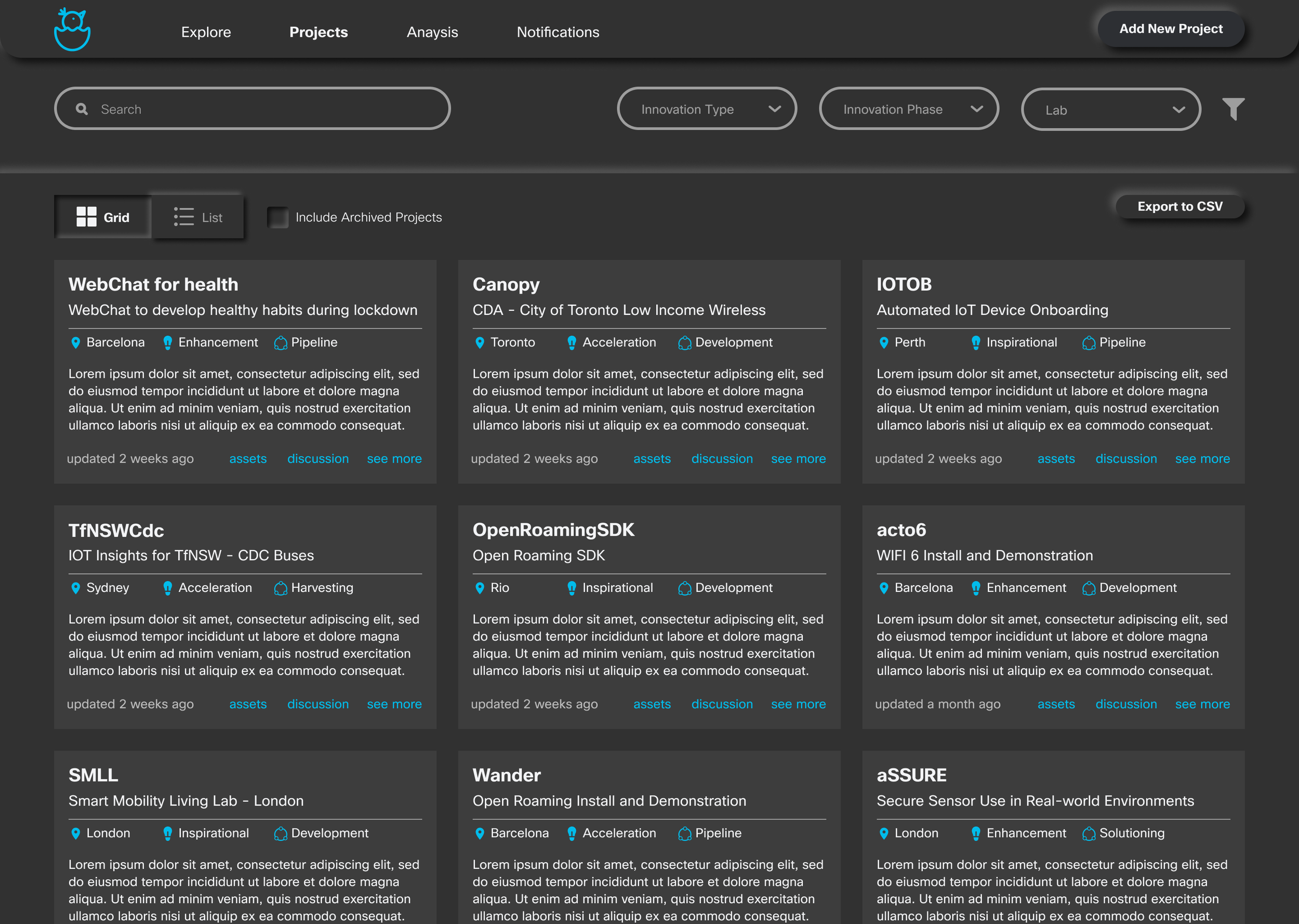Click the magnifier icon in the search bar
Screen dimensions: 1299x924
[82, 109]
